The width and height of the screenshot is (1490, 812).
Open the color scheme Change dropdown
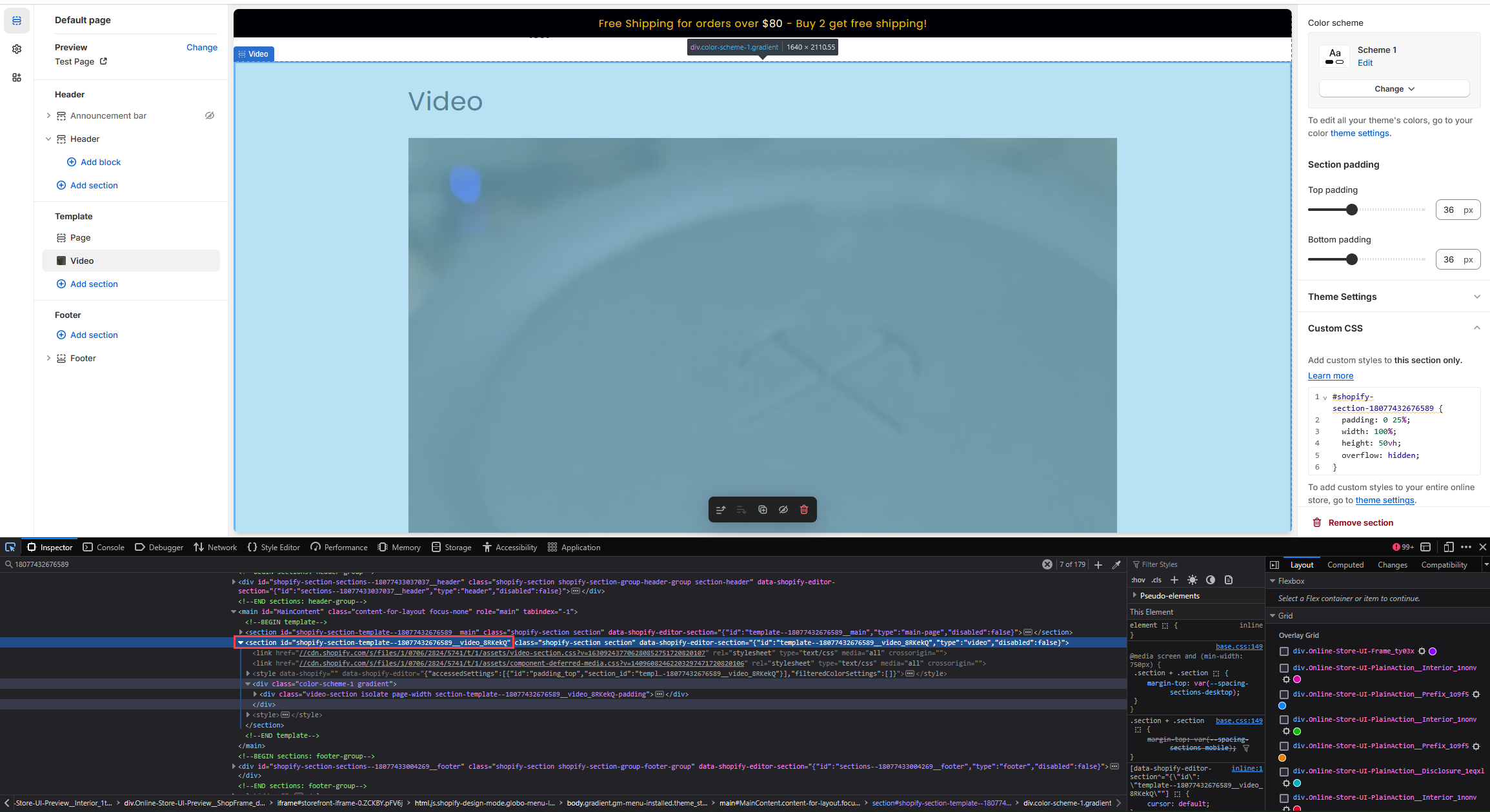tap(1394, 89)
